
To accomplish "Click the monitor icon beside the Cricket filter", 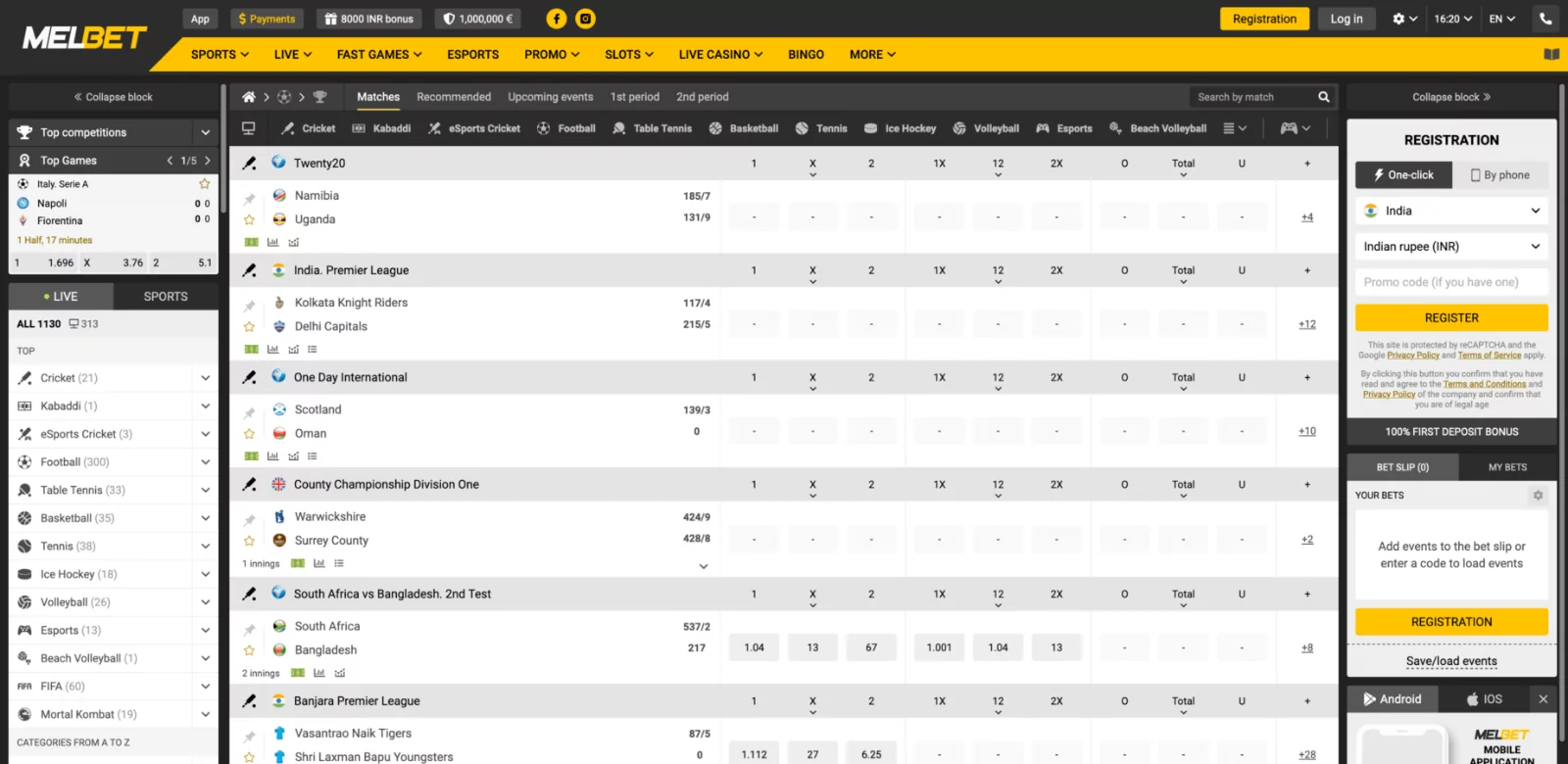I will click(x=249, y=128).
